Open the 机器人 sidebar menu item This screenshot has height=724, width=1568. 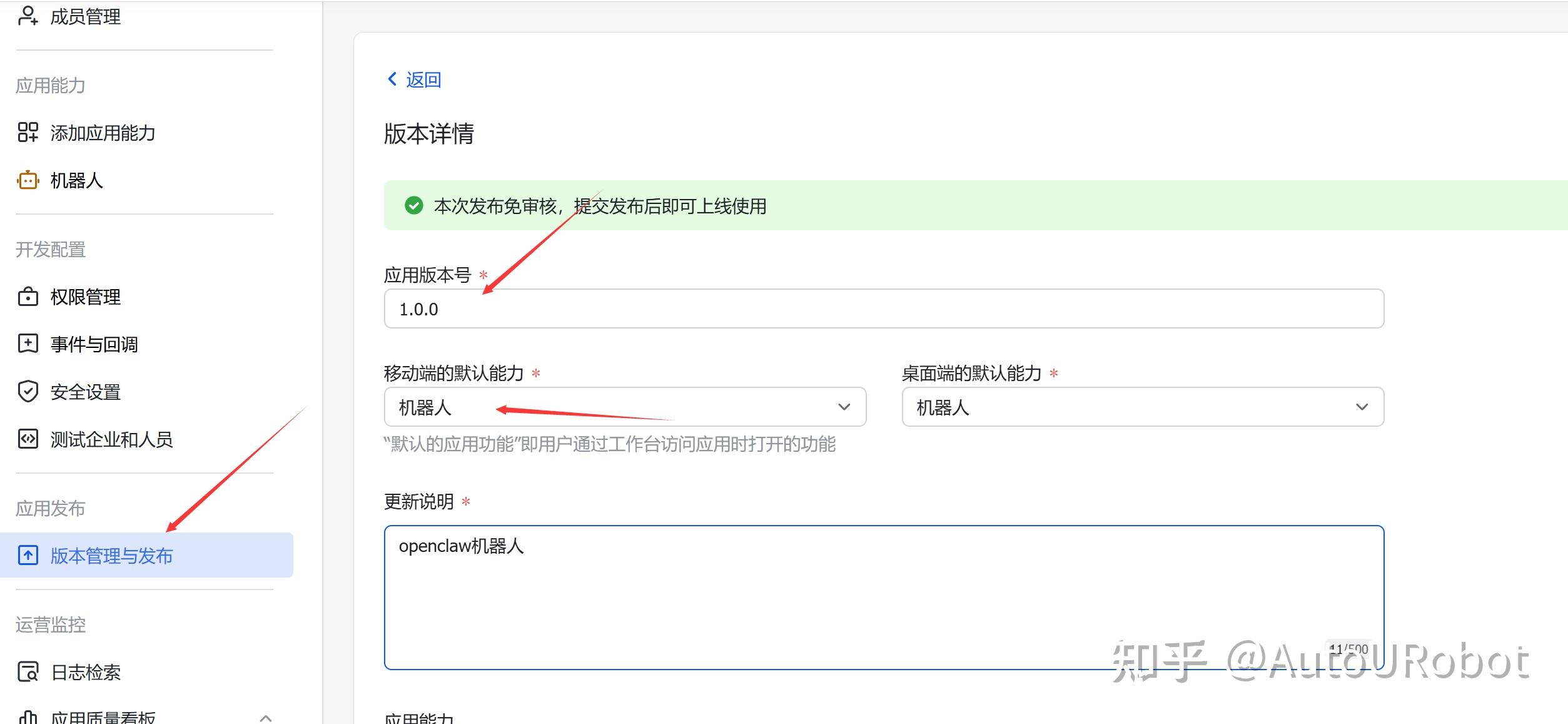point(76,181)
